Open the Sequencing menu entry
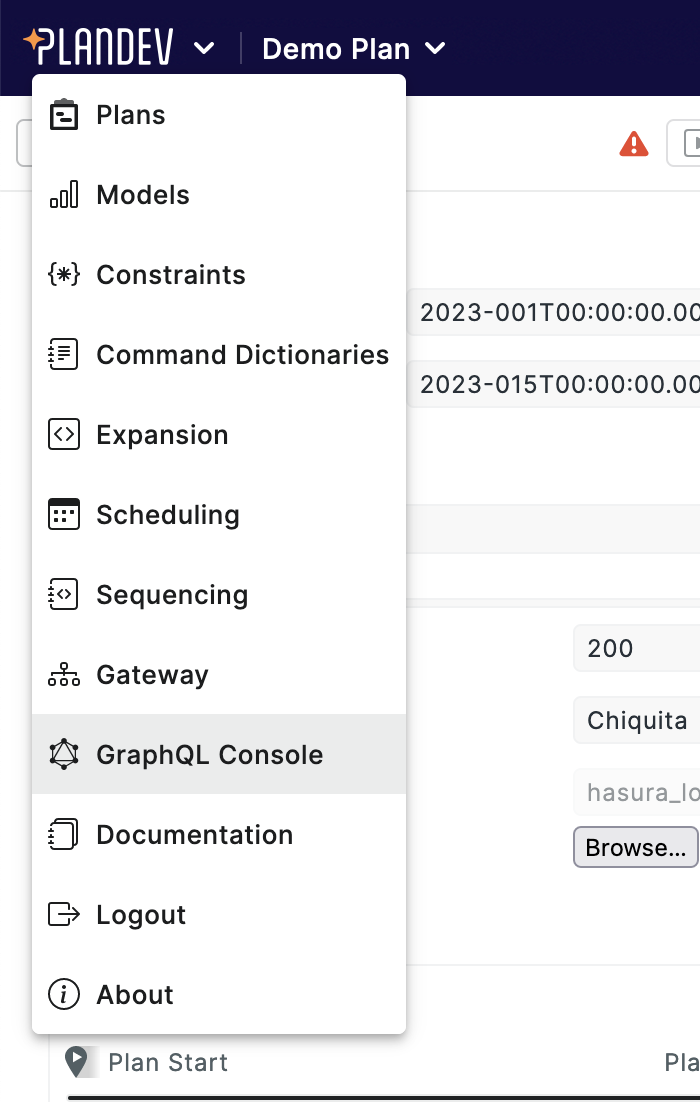Image resolution: width=700 pixels, height=1102 pixels. pyautogui.click(x=172, y=594)
